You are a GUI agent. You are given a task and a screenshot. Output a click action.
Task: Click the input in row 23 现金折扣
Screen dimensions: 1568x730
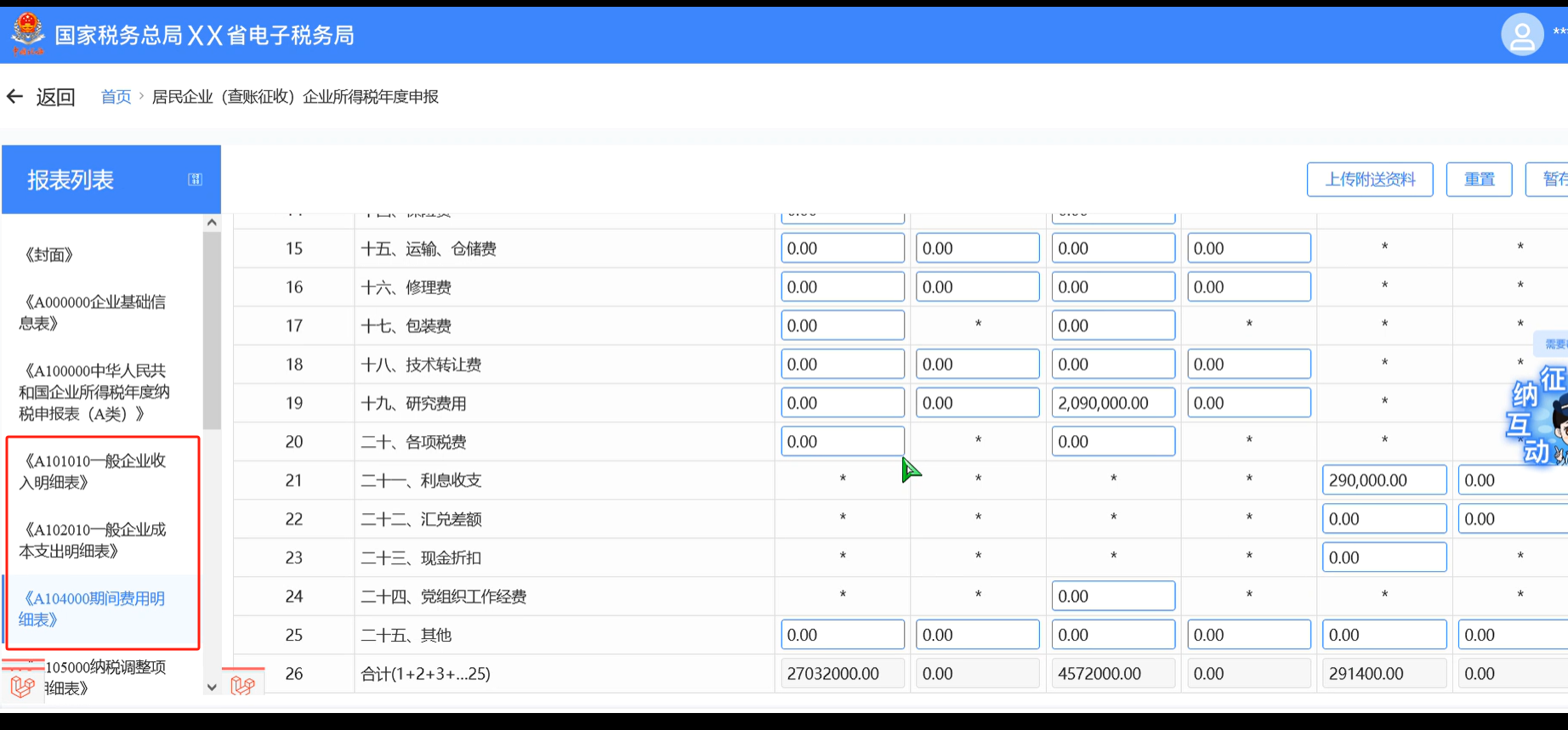(x=1384, y=557)
